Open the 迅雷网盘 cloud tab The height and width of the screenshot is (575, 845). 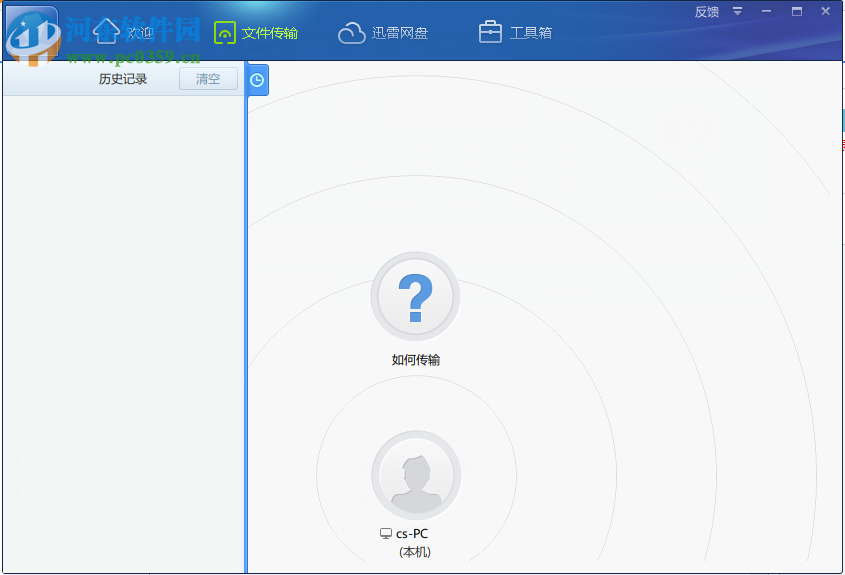(383, 33)
